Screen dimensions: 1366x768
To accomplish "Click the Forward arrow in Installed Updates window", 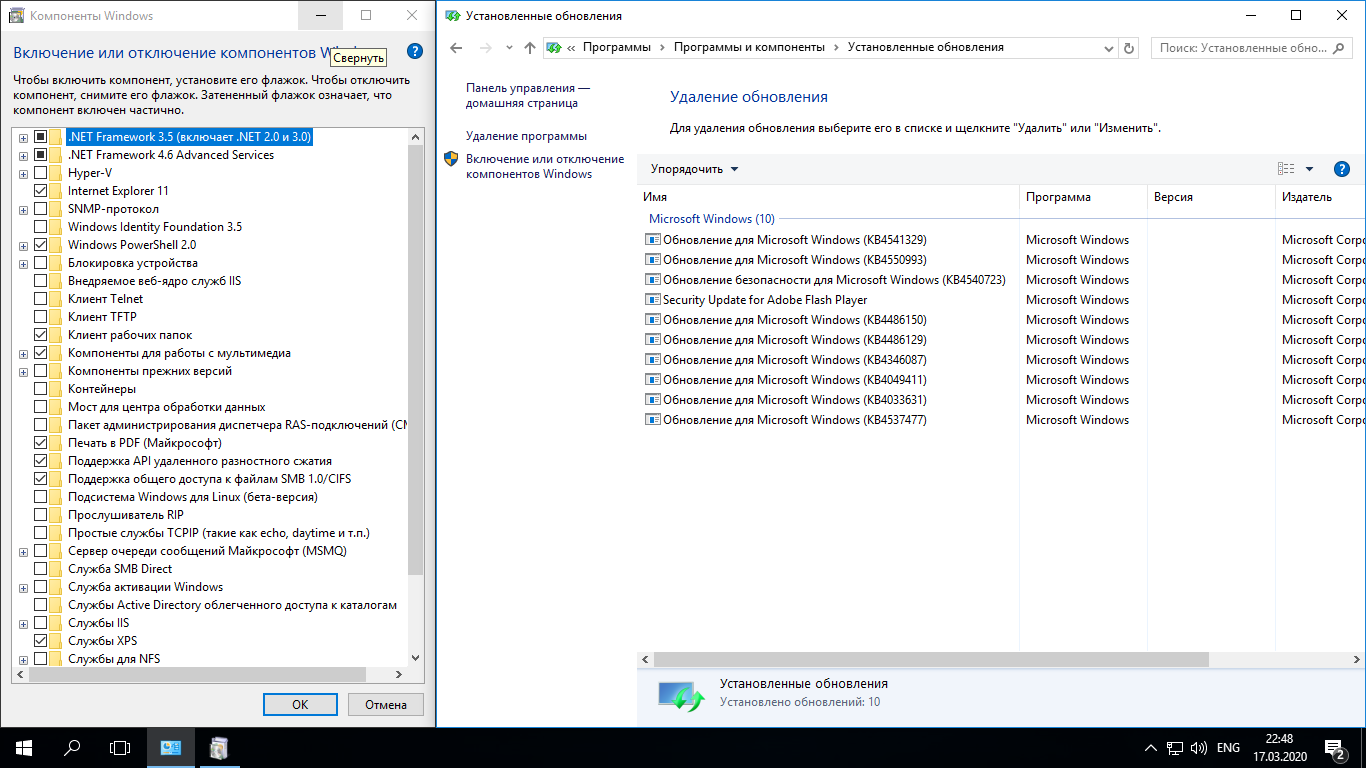I will 486,48.
